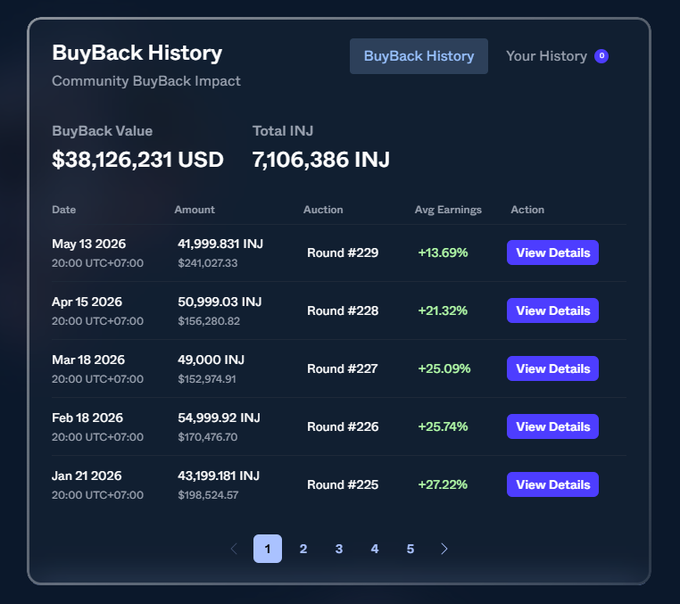Click the 7,106,386 INJ total
This screenshot has width=680, height=604.
(321, 160)
